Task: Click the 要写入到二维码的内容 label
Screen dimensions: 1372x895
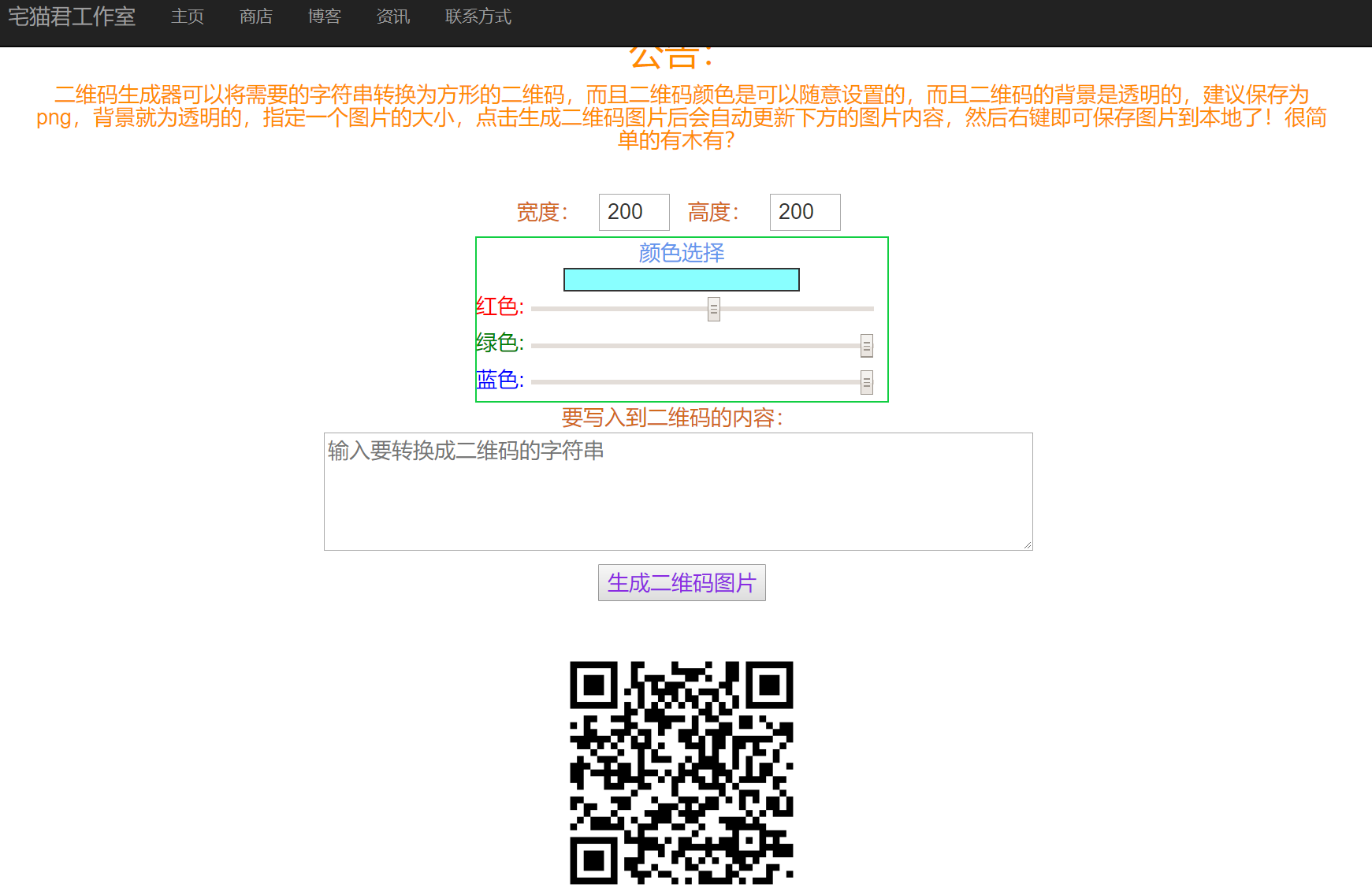Action: [x=672, y=418]
